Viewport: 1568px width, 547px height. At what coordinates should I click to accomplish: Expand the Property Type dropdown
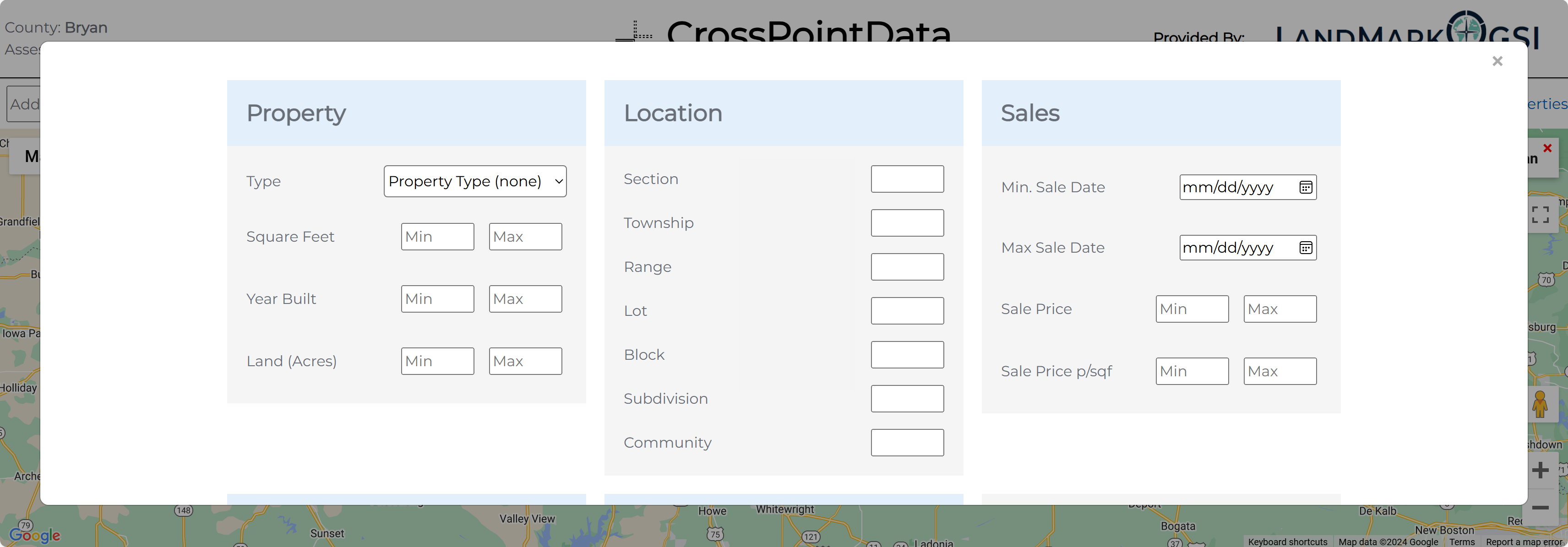click(475, 181)
